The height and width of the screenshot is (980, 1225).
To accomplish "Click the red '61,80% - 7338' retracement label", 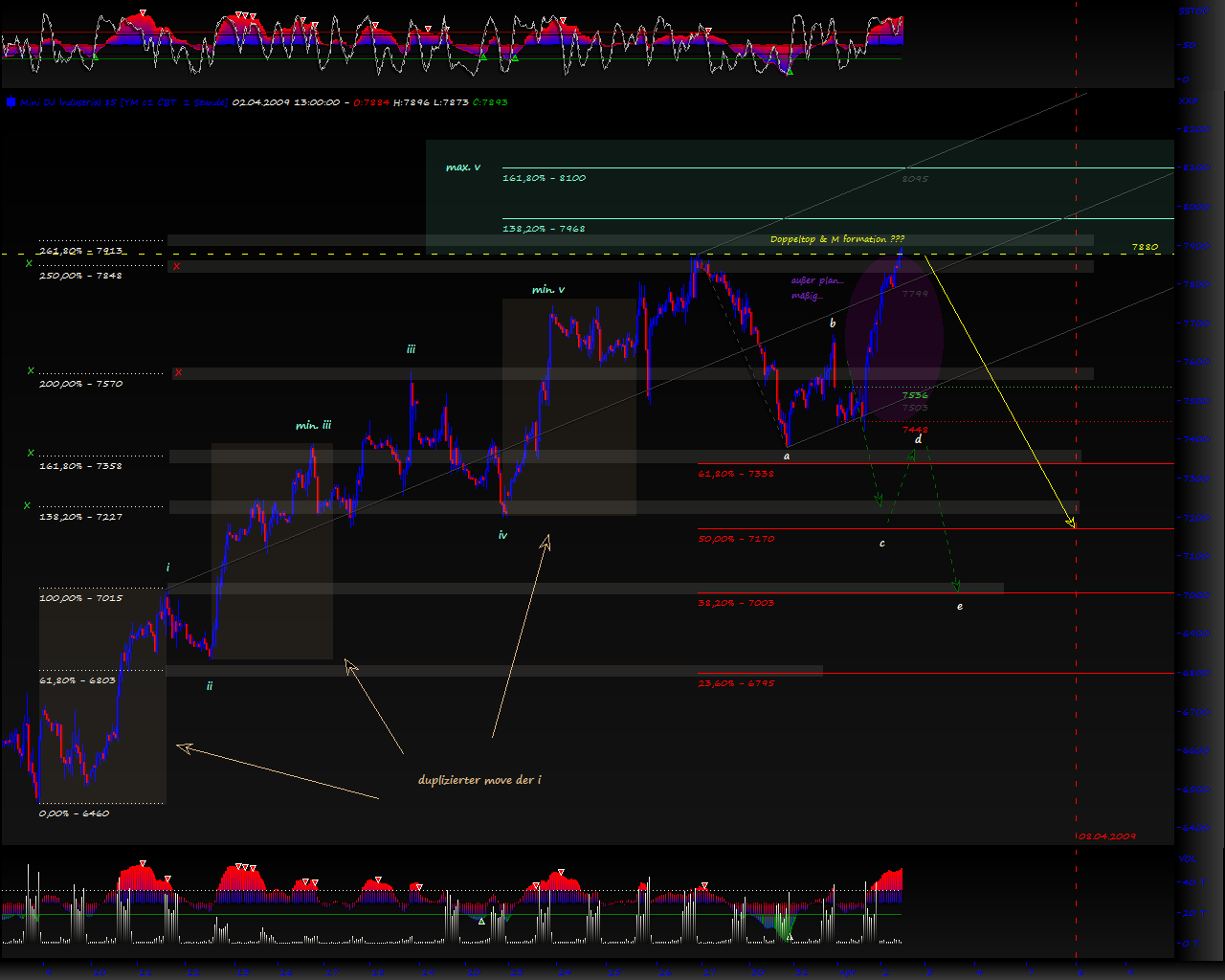I will [x=736, y=474].
